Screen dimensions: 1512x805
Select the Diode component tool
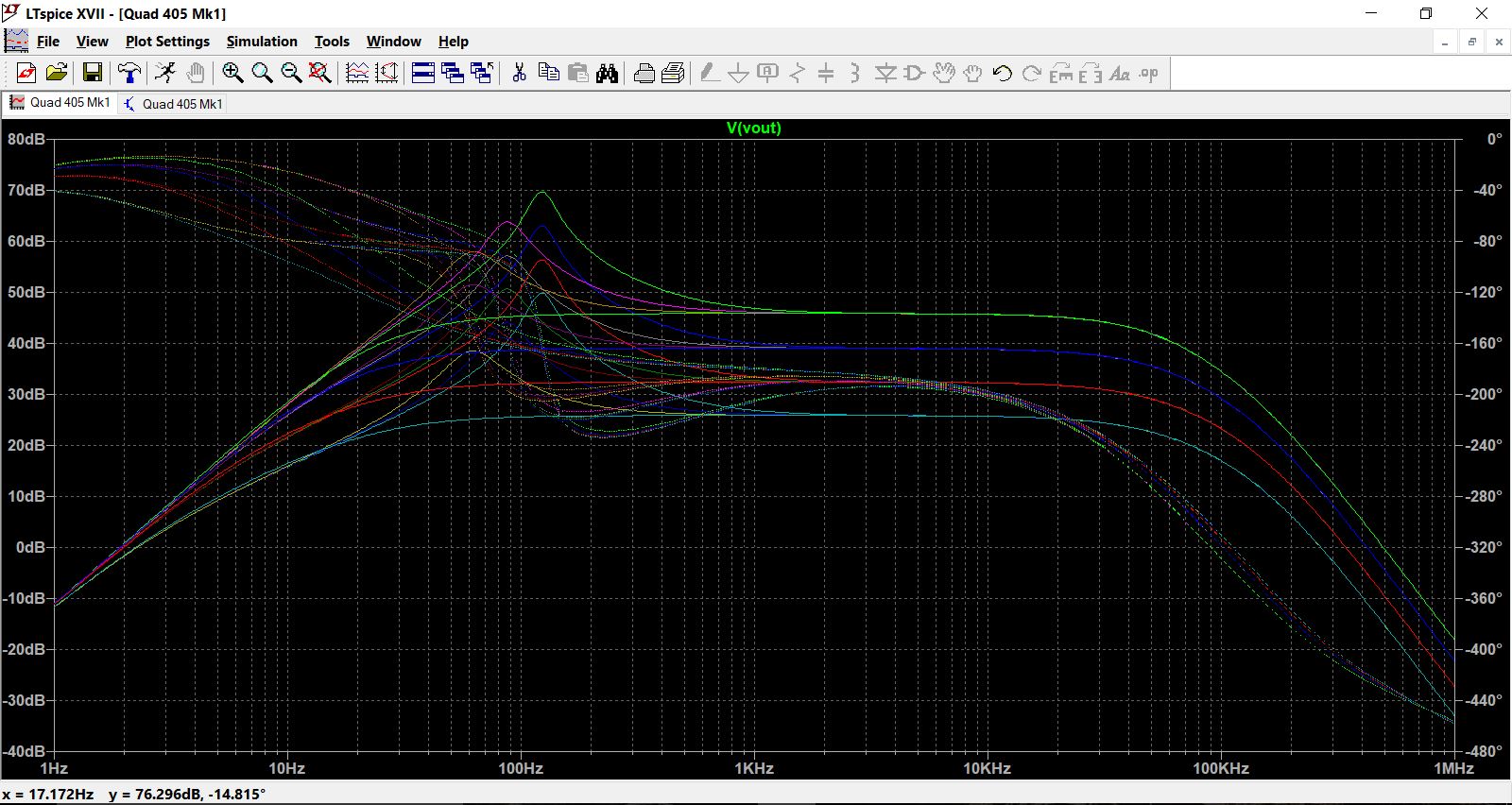click(885, 73)
